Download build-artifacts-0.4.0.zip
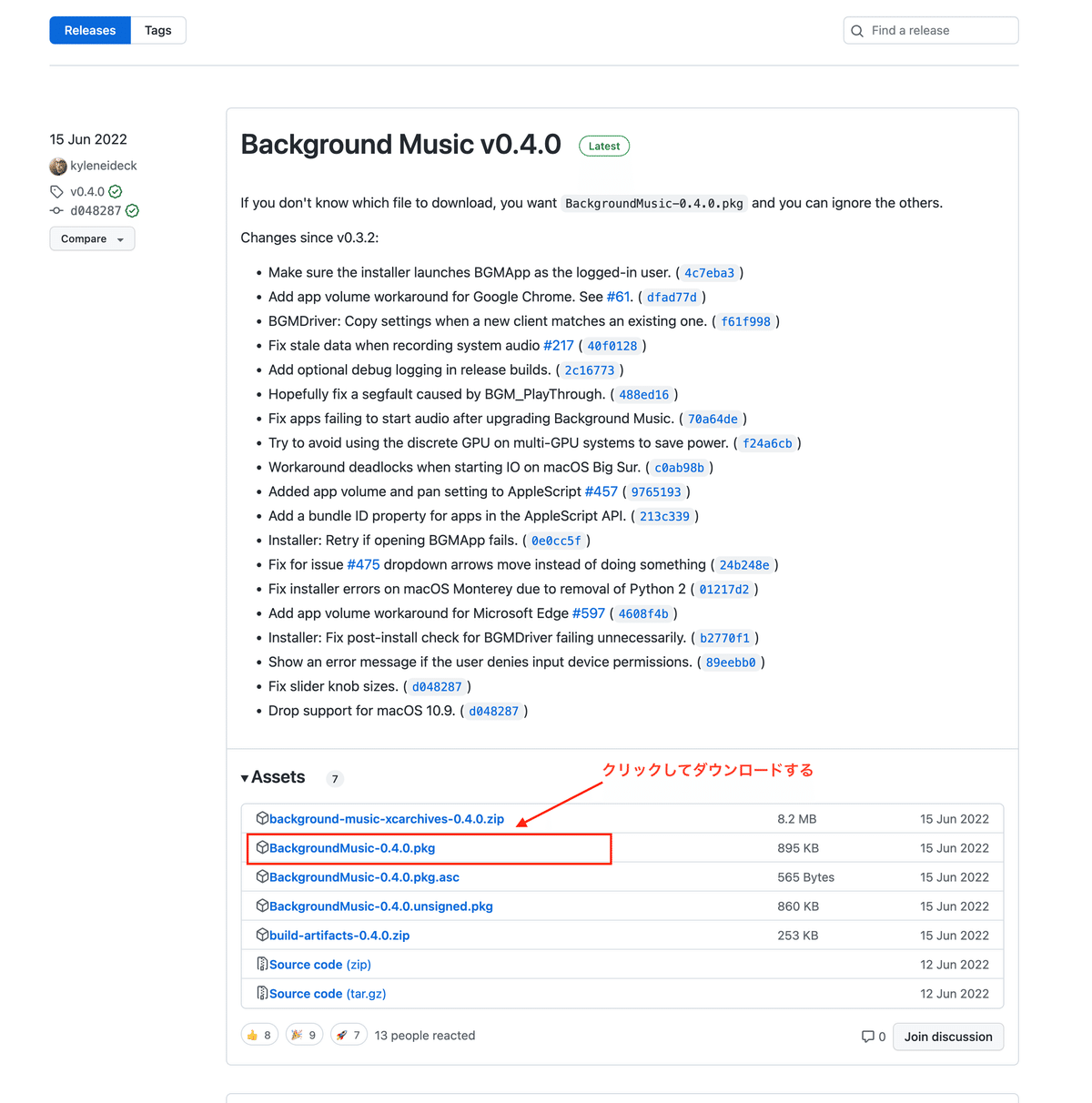 click(339, 936)
